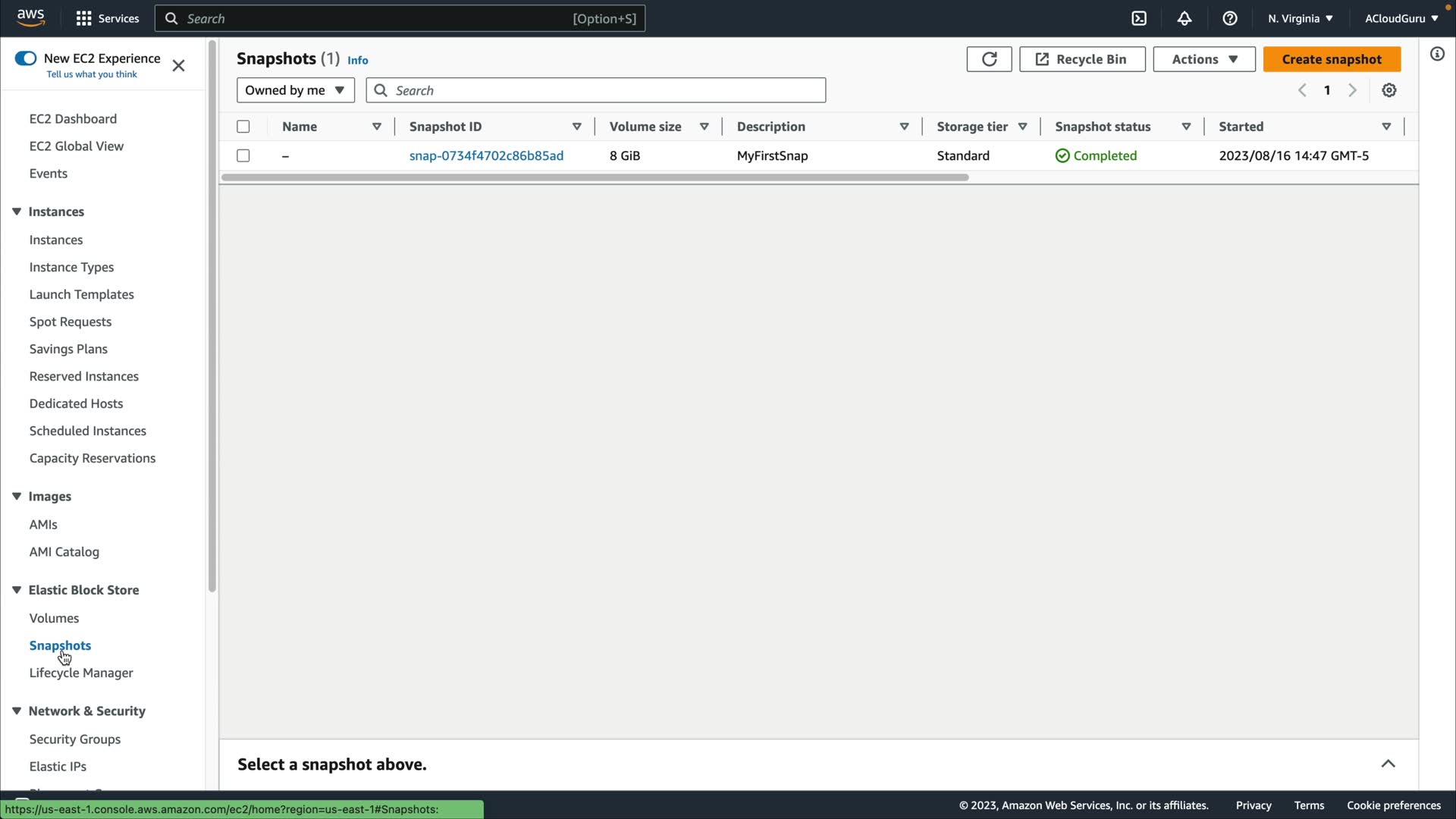
Task: Select the MyFirstSnap snapshot row checkbox
Action: click(x=243, y=155)
